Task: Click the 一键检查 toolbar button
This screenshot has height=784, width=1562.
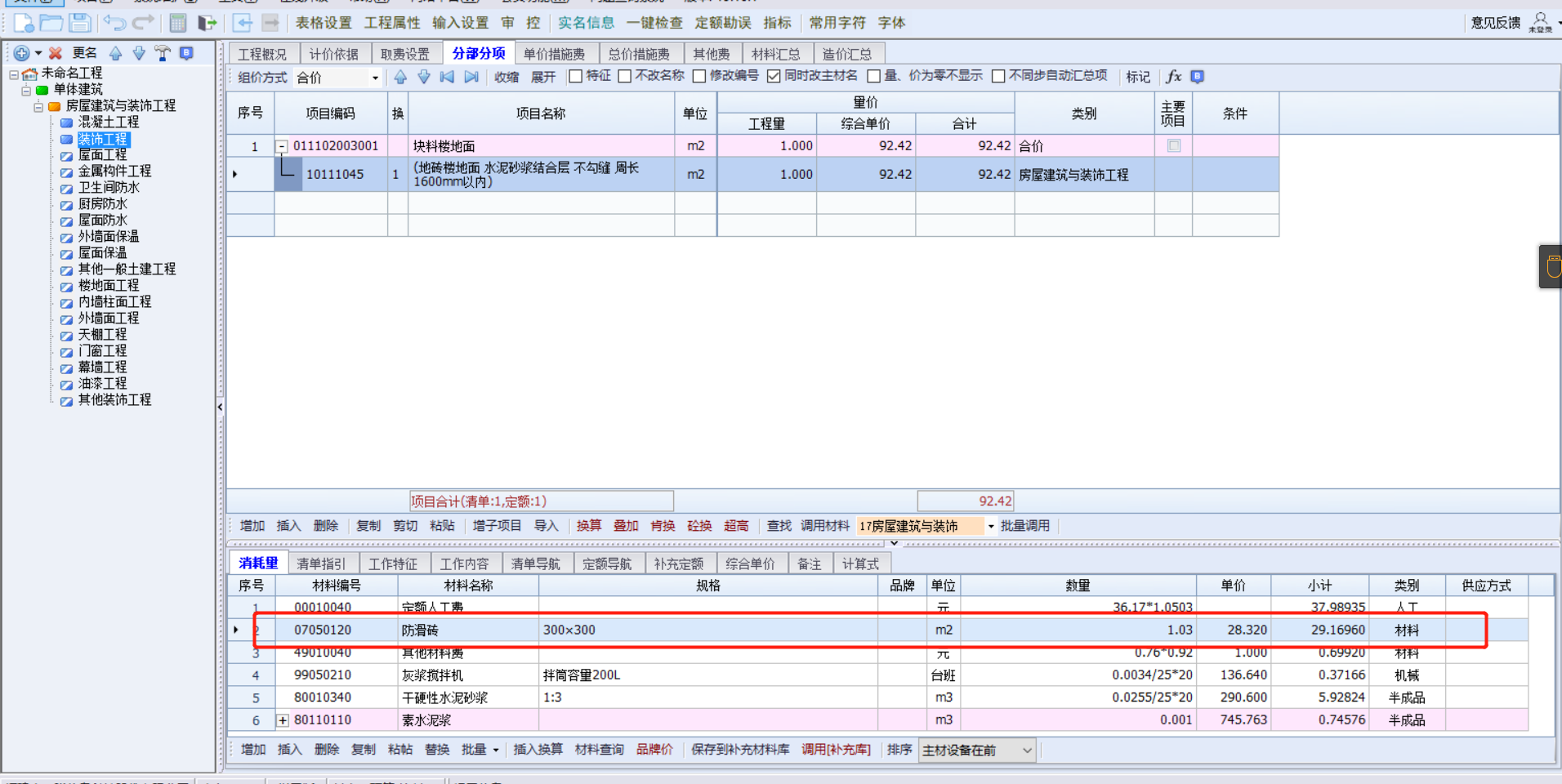Action: [x=655, y=23]
